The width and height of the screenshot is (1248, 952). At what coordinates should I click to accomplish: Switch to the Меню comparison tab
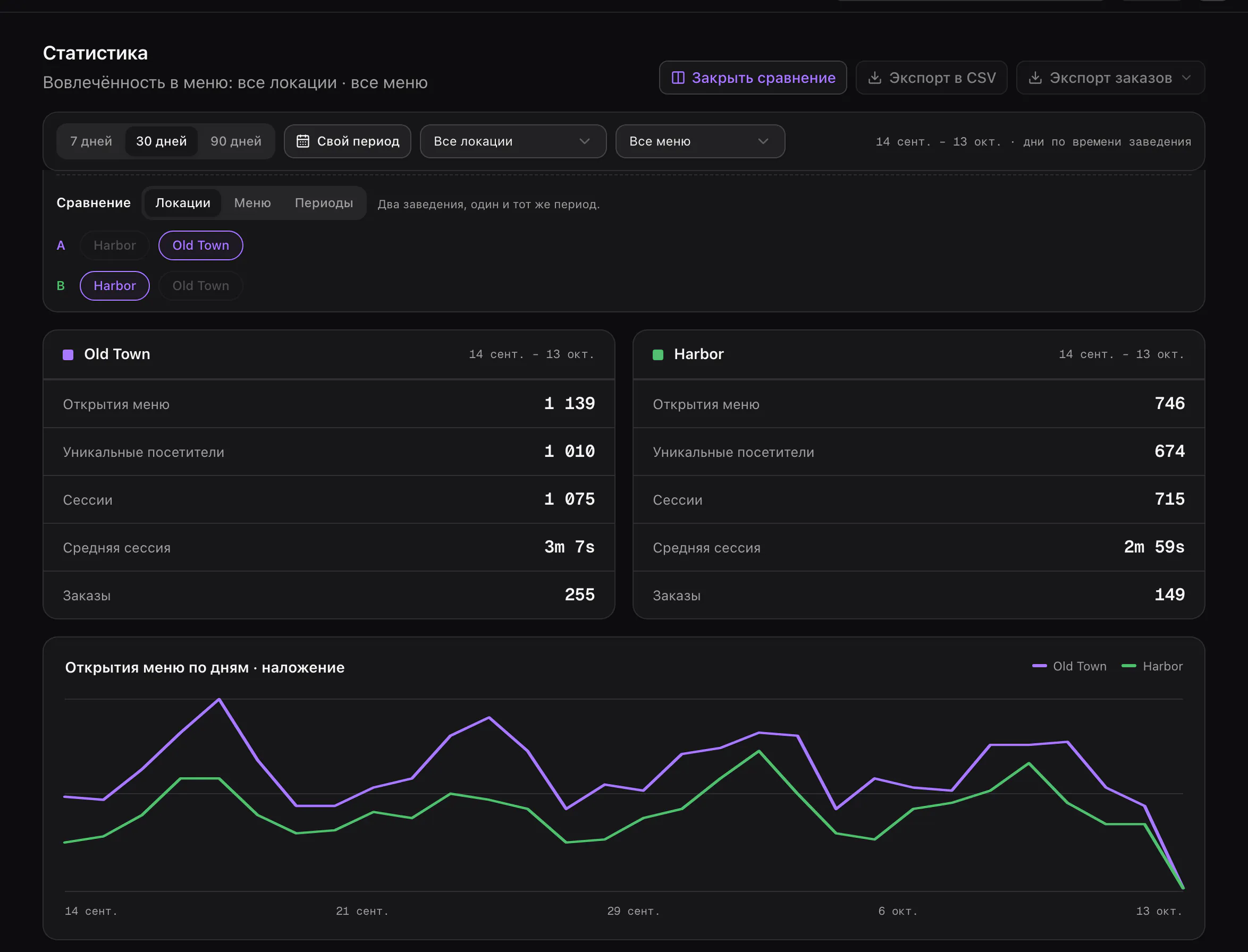point(252,203)
